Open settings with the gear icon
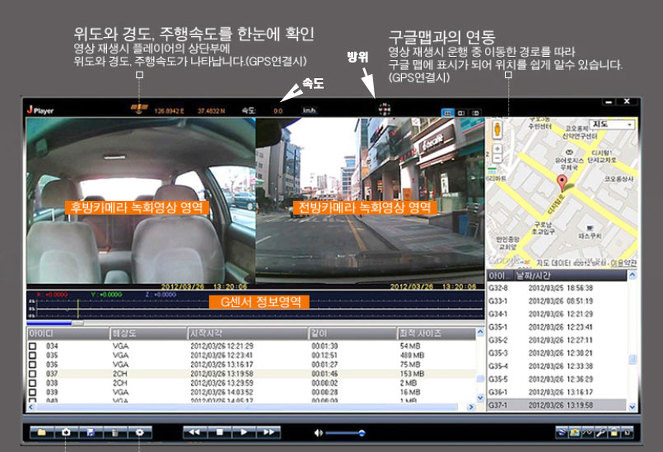The height and width of the screenshot is (452, 663). 140,433
